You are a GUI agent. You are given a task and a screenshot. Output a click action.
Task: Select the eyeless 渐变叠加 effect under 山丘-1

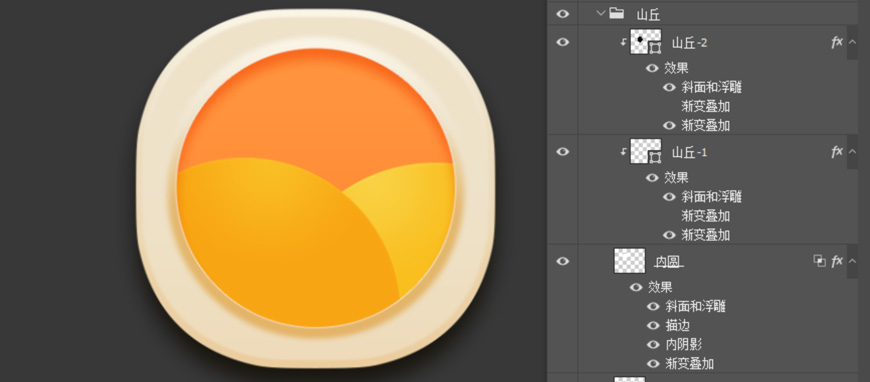coord(706,216)
